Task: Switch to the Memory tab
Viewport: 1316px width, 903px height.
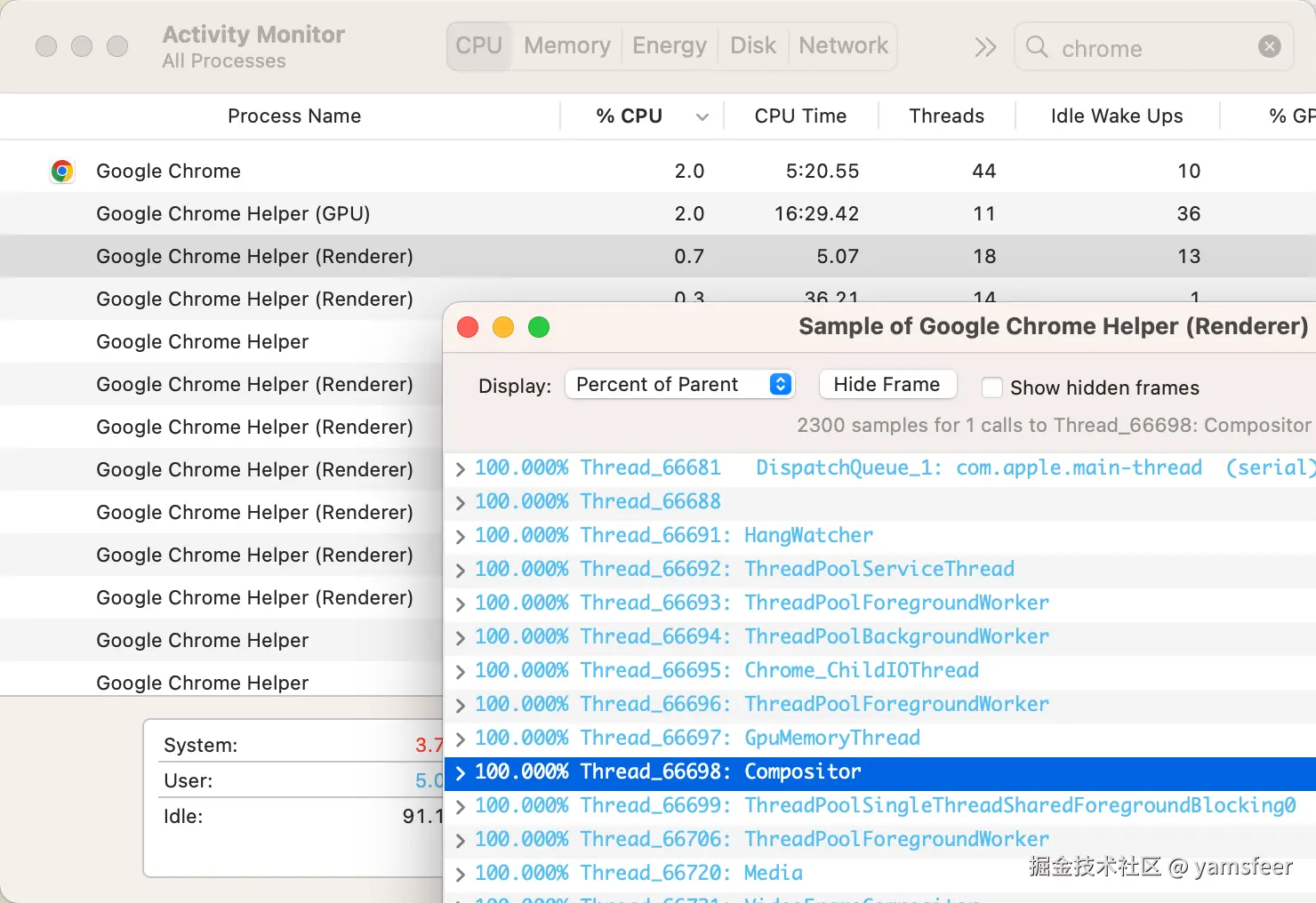Action: tap(567, 46)
